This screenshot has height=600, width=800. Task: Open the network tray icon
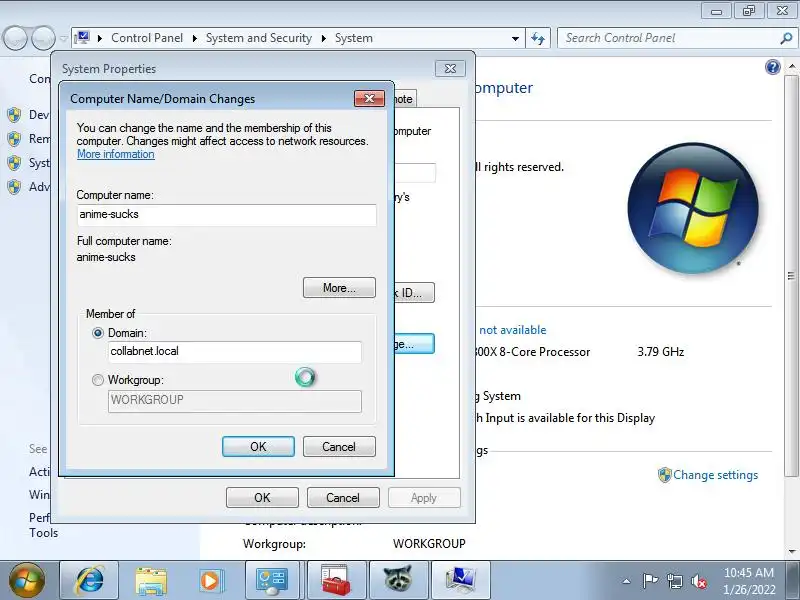[x=674, y=581]
